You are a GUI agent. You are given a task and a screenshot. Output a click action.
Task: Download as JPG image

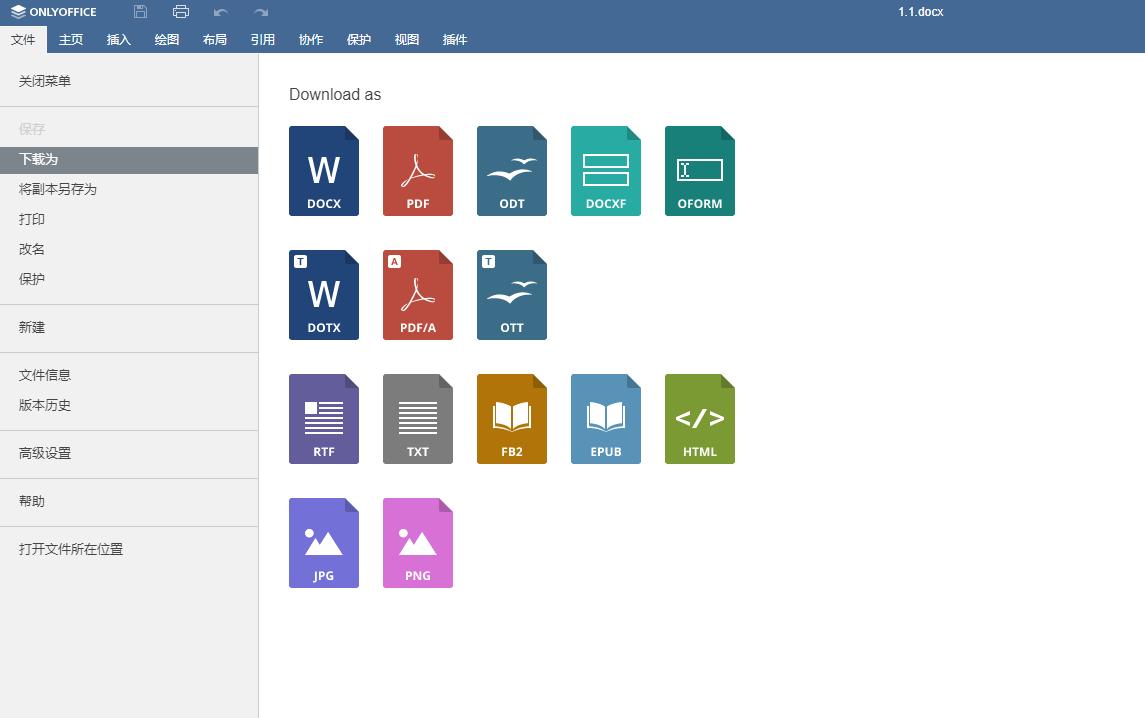click(x=323, y=542)
